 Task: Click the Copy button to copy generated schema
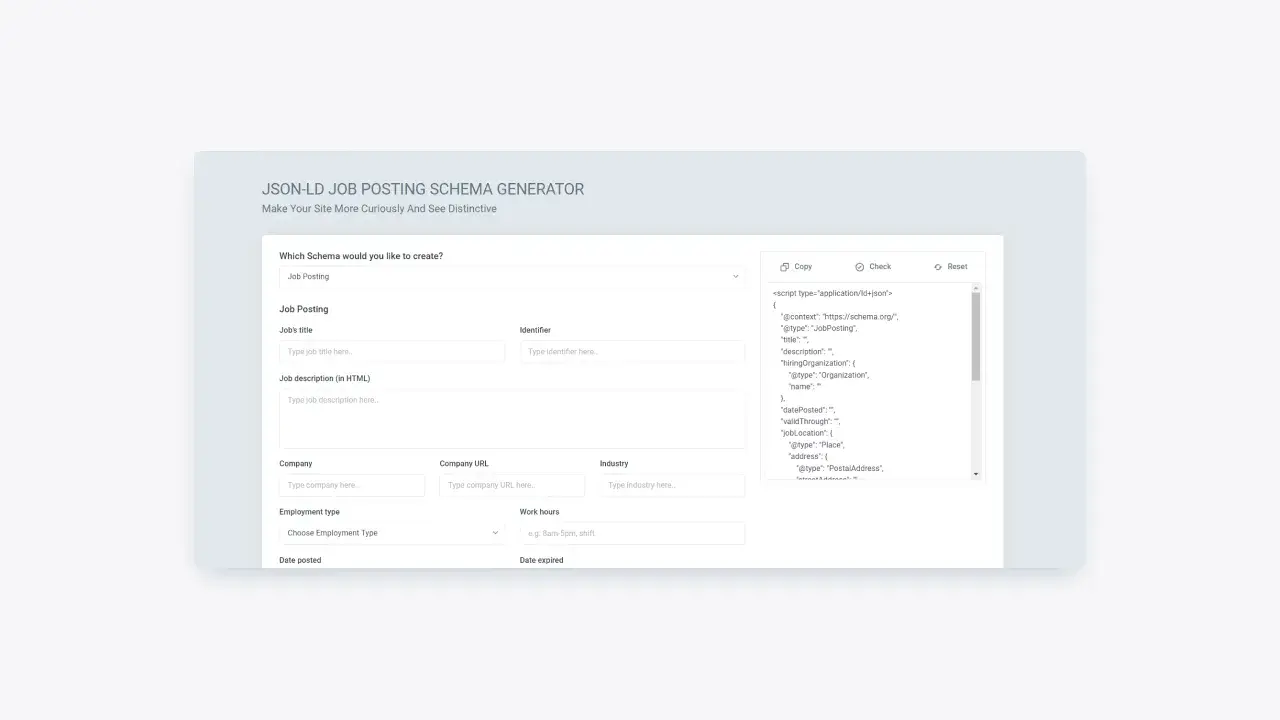[796, 266]
